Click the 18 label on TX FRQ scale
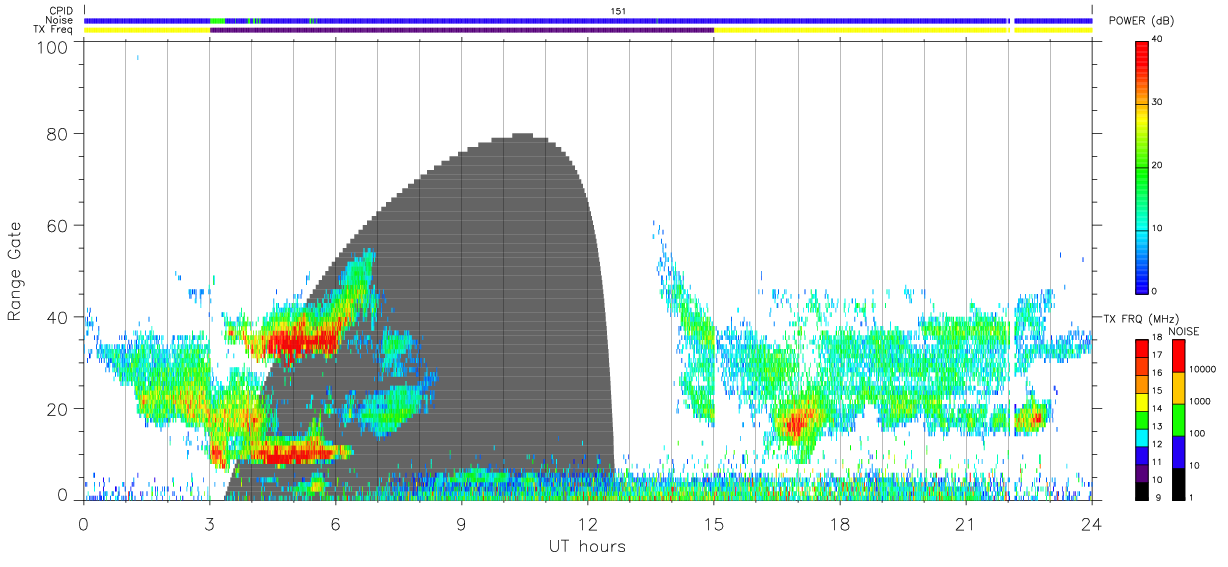Viewport: 1228px width, 567px height. click(1157, 339)
